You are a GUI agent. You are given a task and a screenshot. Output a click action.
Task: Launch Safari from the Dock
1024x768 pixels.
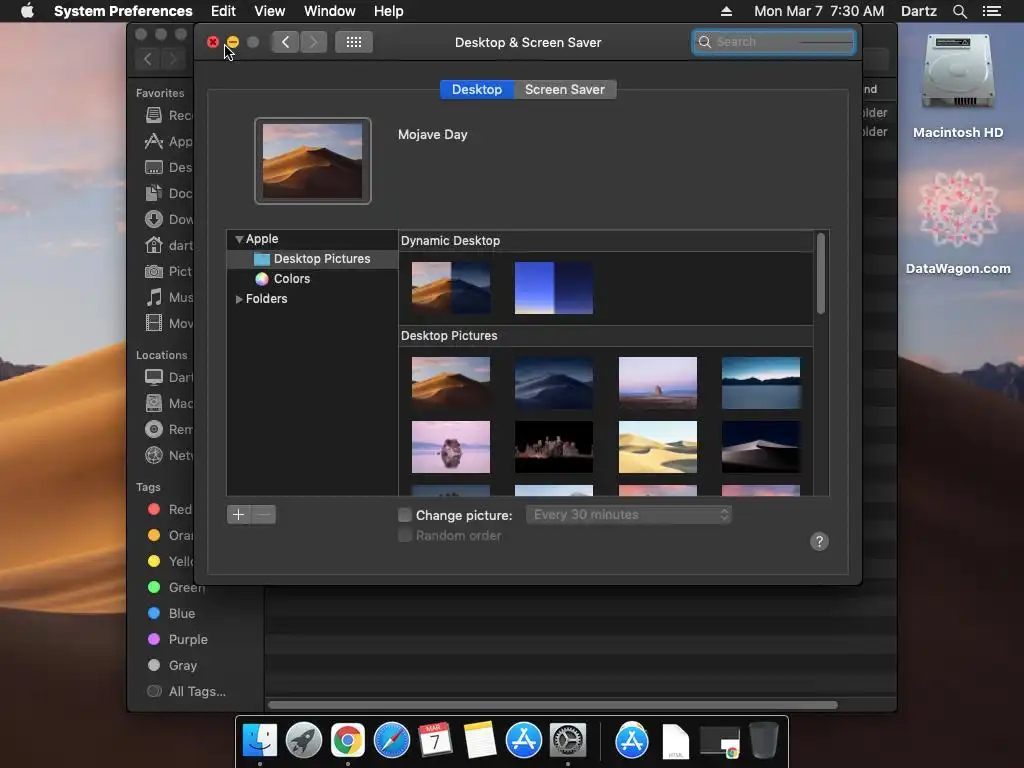[391, 741]
